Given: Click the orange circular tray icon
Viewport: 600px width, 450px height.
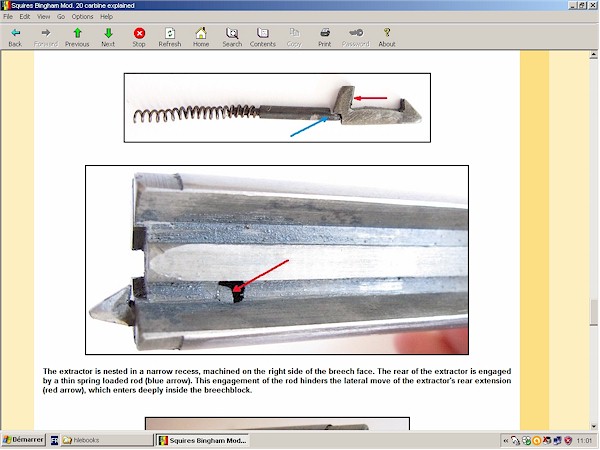Looking at the screenshot, I should [536, 441].
